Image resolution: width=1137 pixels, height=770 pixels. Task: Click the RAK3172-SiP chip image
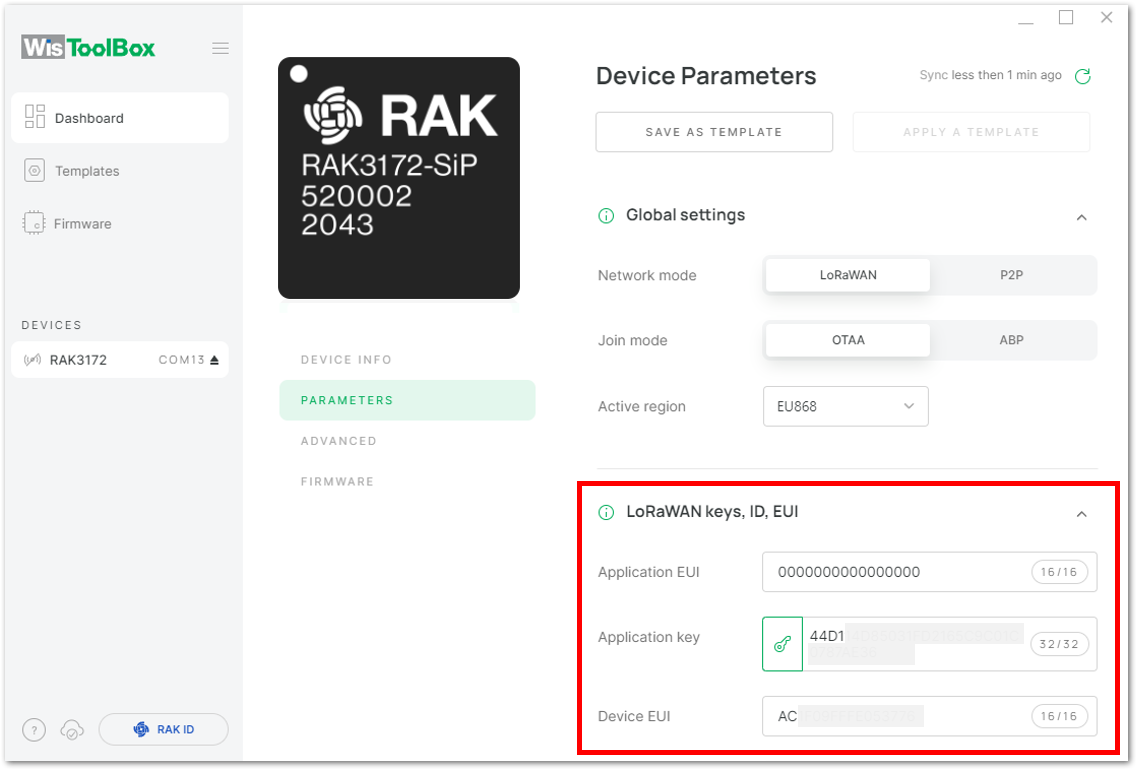pos(399,178)
